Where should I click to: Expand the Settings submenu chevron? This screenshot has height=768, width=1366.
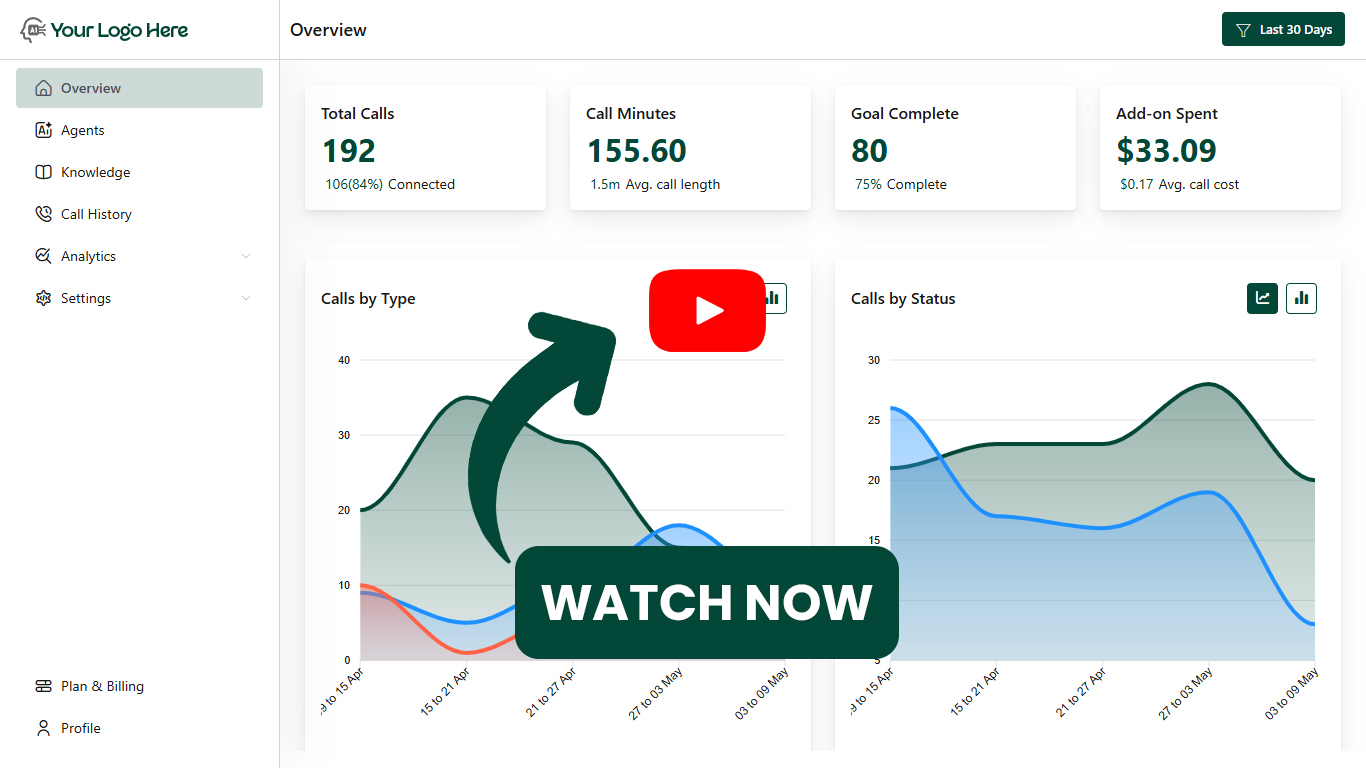pyautogui.click(x=246, y=298)
